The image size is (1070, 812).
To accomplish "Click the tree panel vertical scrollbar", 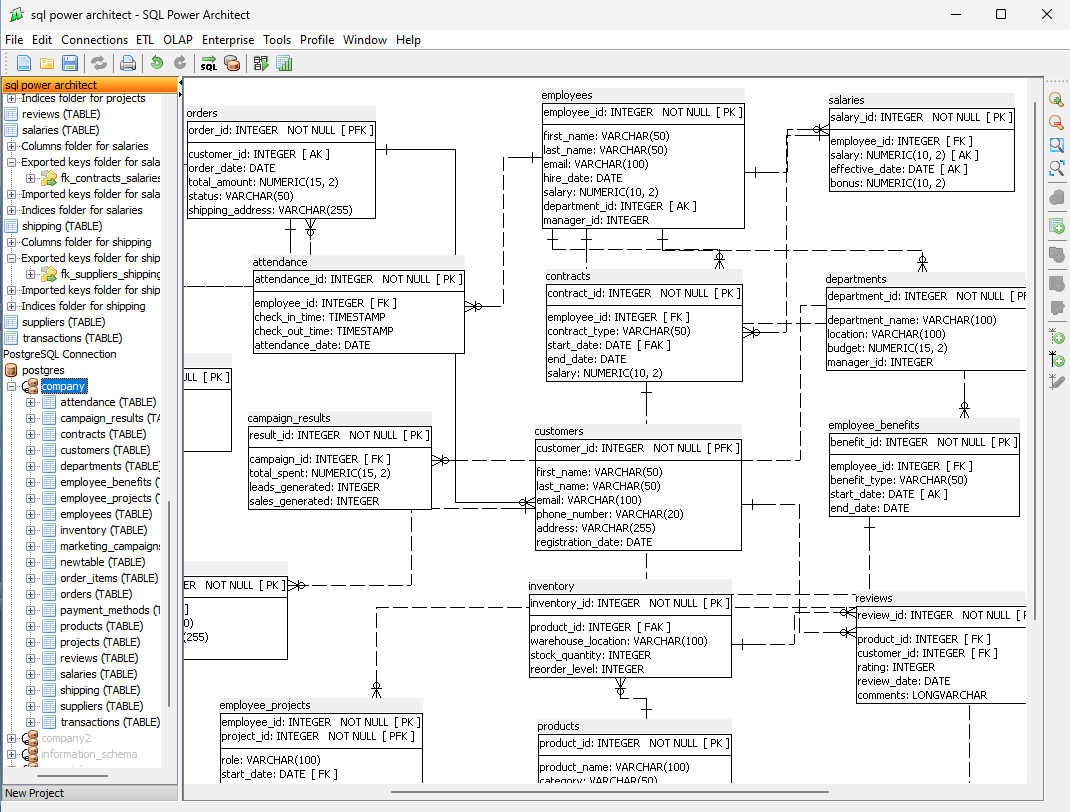I will pyautogui.click(x=168, y=605).
